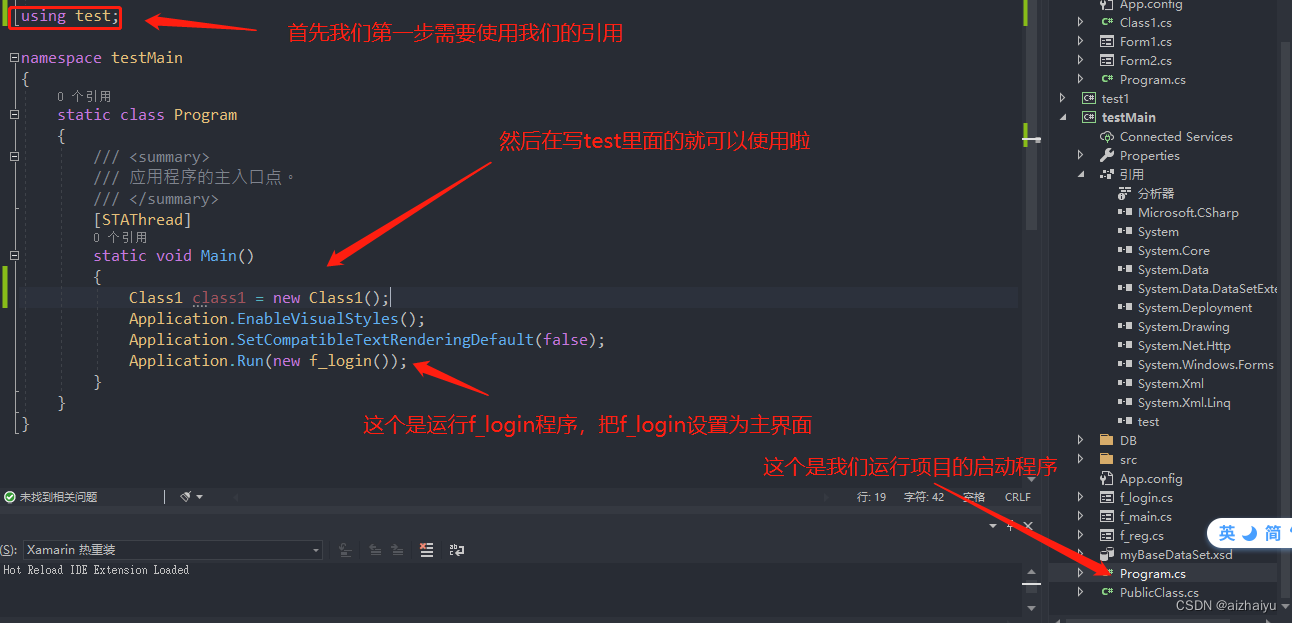Click the lower App.config file icon
The width and height of the screenshot is (1292, 623).
click(1107, 478)
